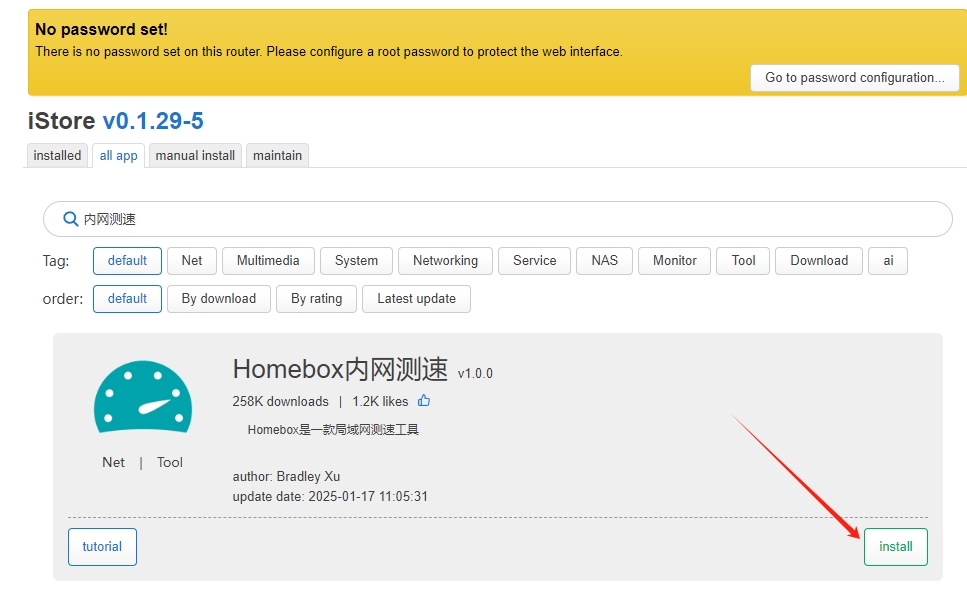The image size is (967, 597).
Task: Click the update date 2025-01-17 text
Action: point(330,496)
